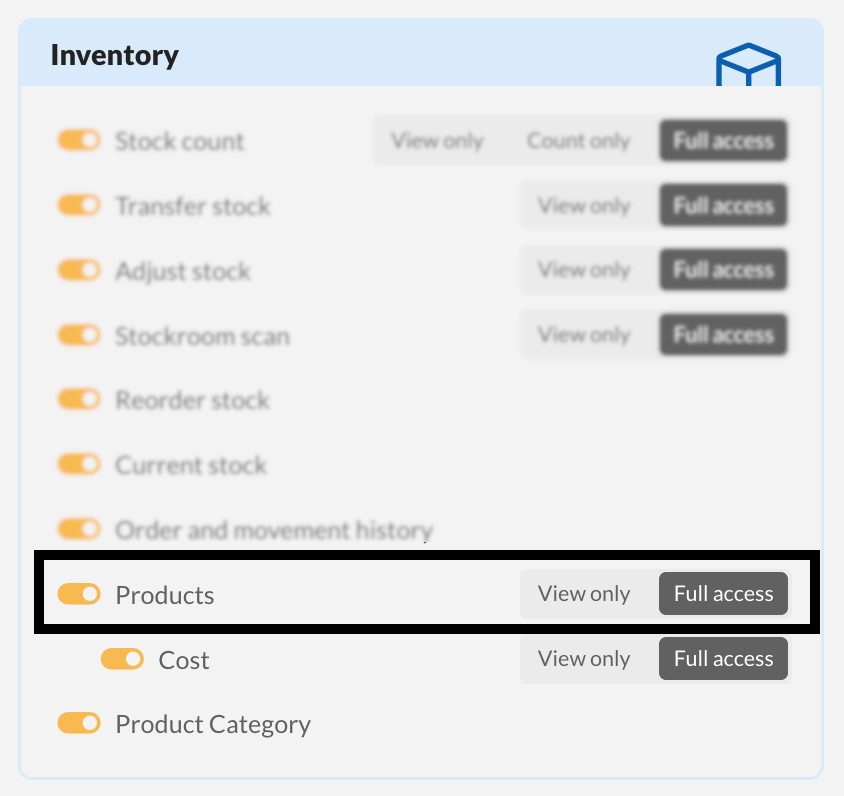Set Cost to View only
The width and height of the screenshot is (844, 796).
coord(584,659)
